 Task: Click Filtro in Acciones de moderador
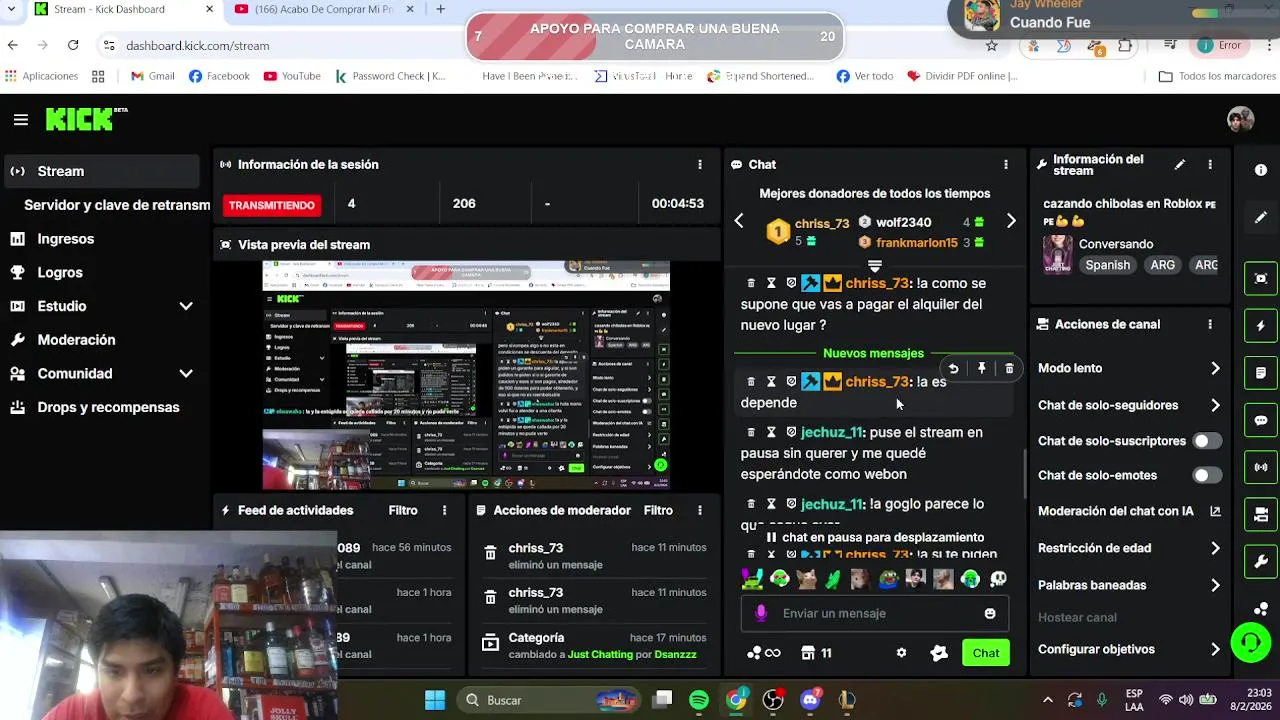[x=658, y=510]
